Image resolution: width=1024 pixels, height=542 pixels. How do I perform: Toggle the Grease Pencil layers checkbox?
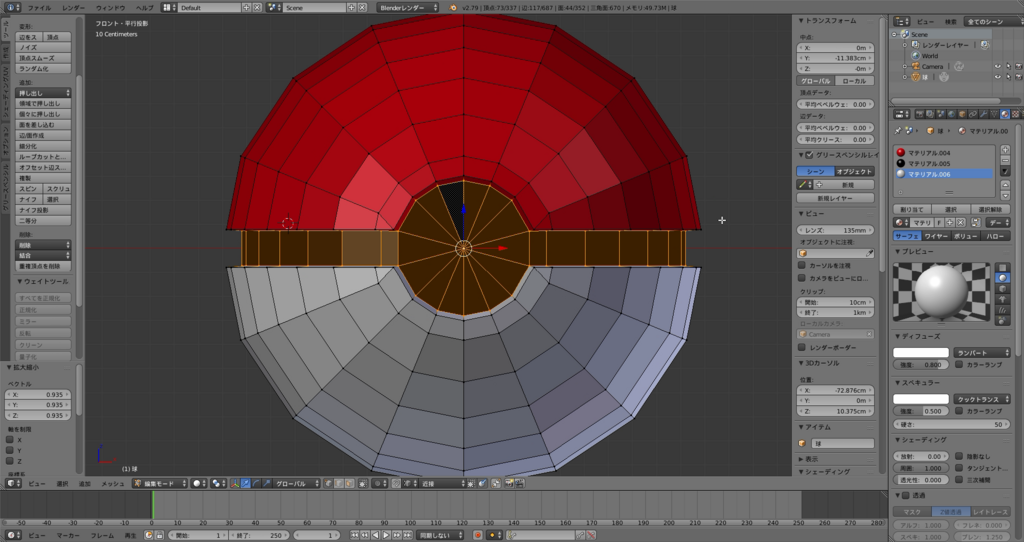pos(808,155)
